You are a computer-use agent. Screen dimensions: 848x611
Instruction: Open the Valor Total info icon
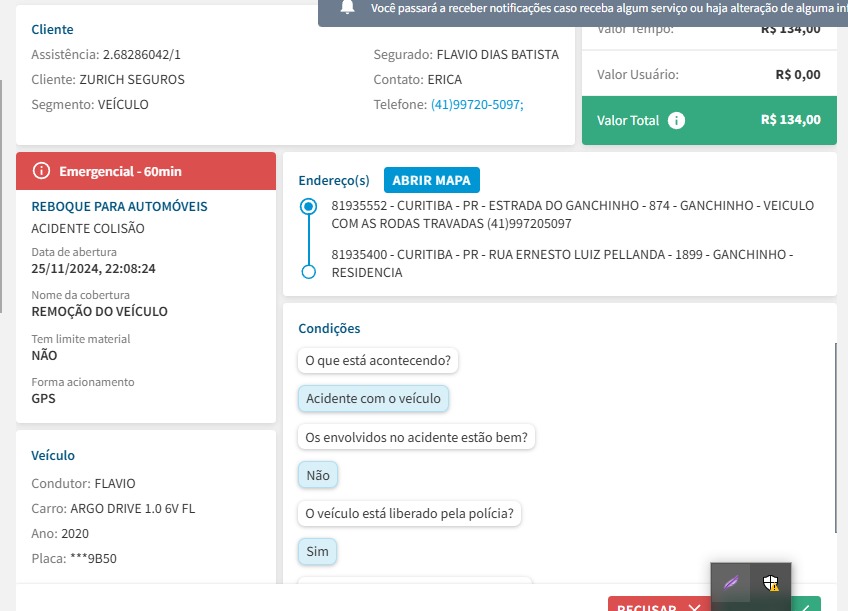tap(676, 120)
